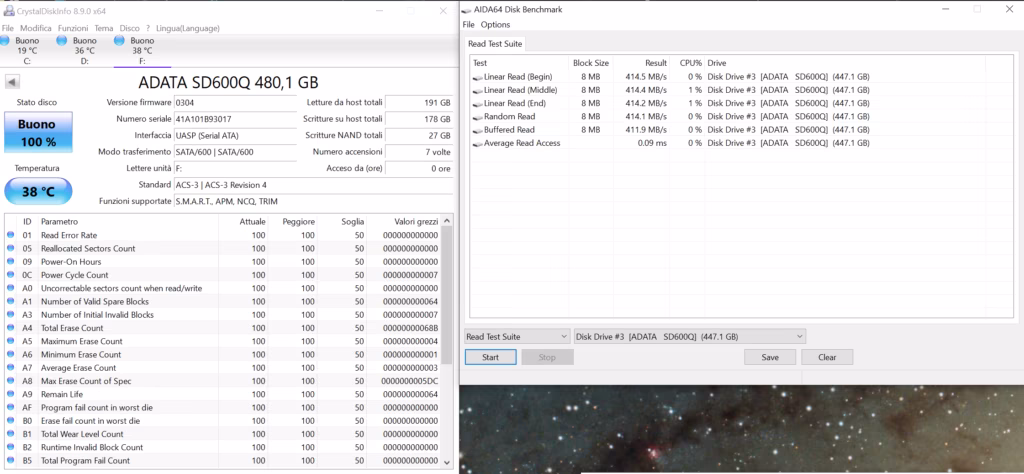1024x474 pixels.
Task: Open the Tema menu
Action: pyautogui.click(x=104, y=28)
